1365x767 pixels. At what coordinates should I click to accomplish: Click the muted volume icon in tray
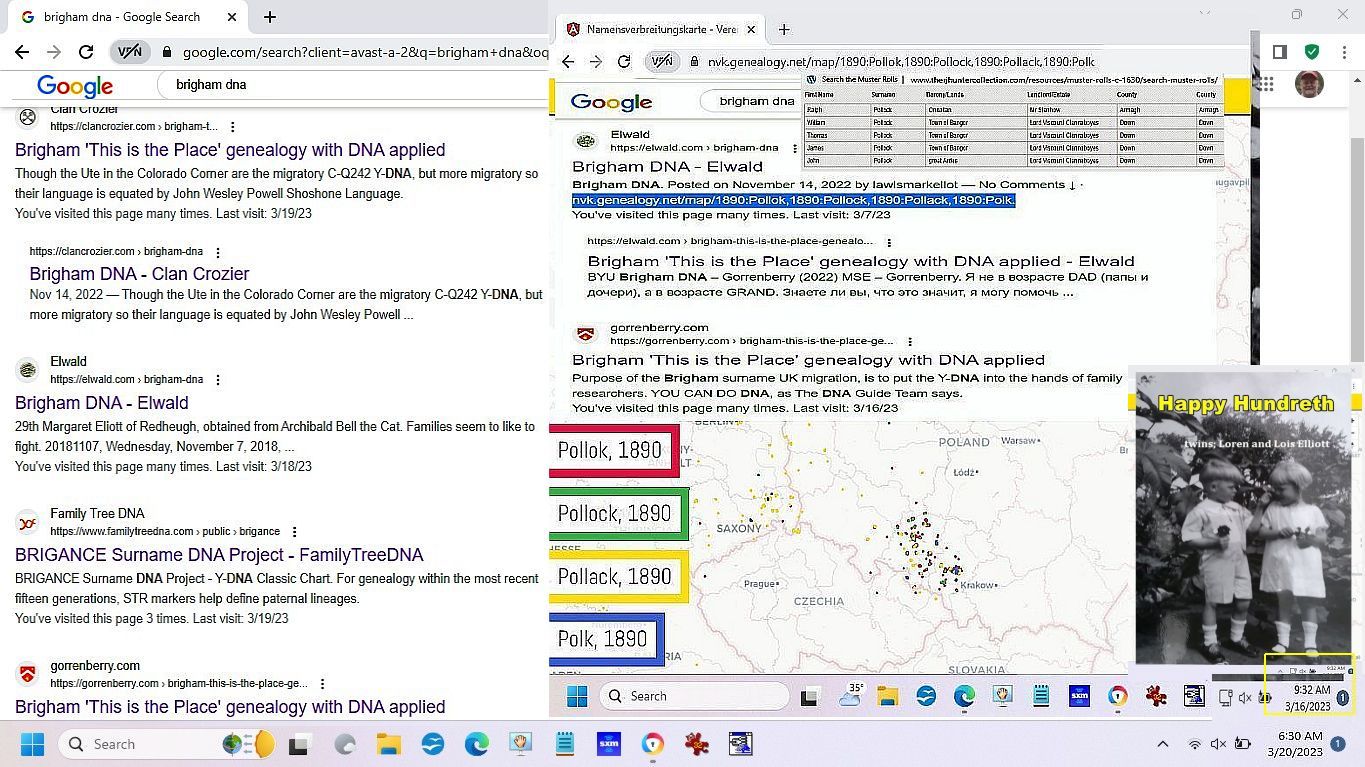click(1218, 744)
